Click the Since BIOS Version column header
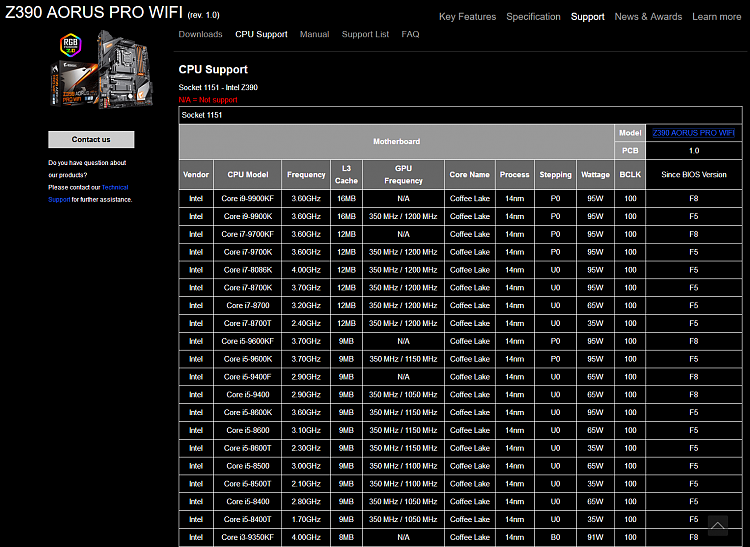The image size is (750, 547). pos(693,174)
